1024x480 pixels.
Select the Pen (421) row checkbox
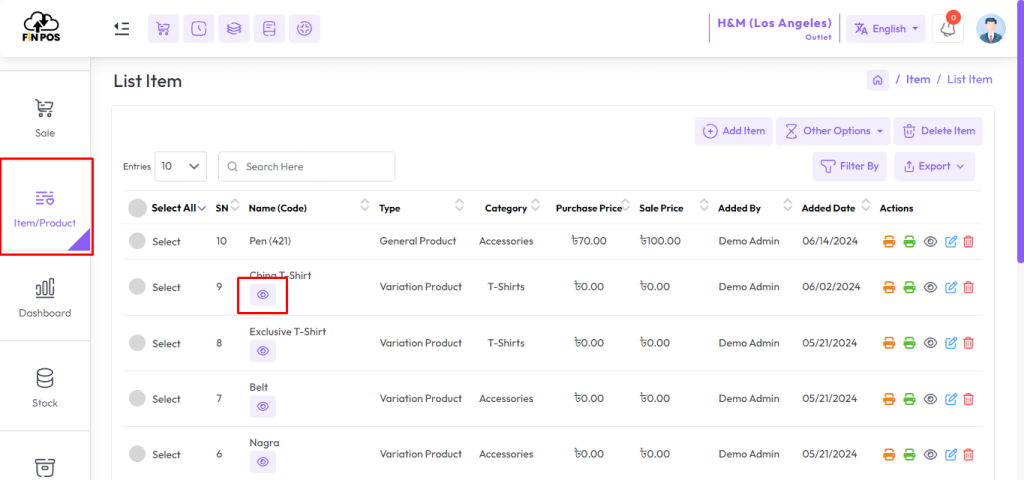(x=137, y=241)
